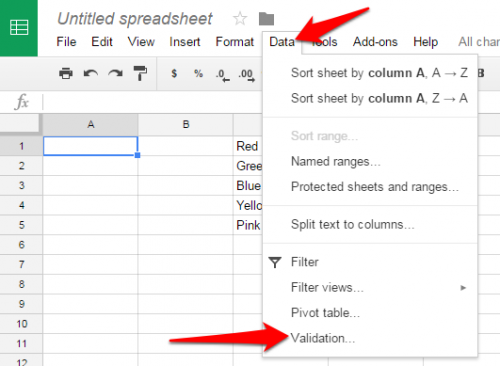Screen dimensions: 500x366
Task: Select the Paint format tool
Action: (140, 73)
